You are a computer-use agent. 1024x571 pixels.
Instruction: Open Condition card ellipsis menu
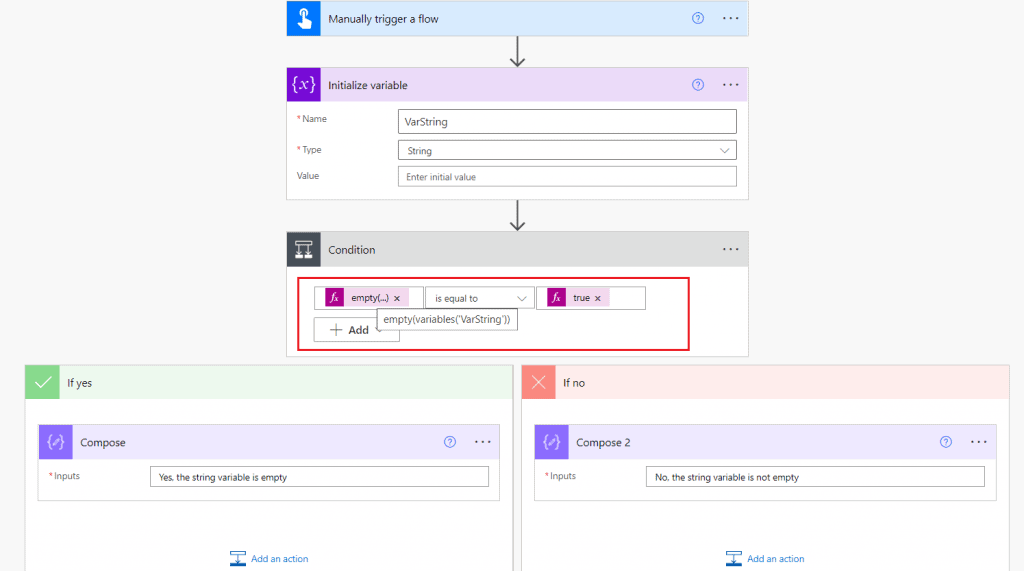click(x=731, y=250)
